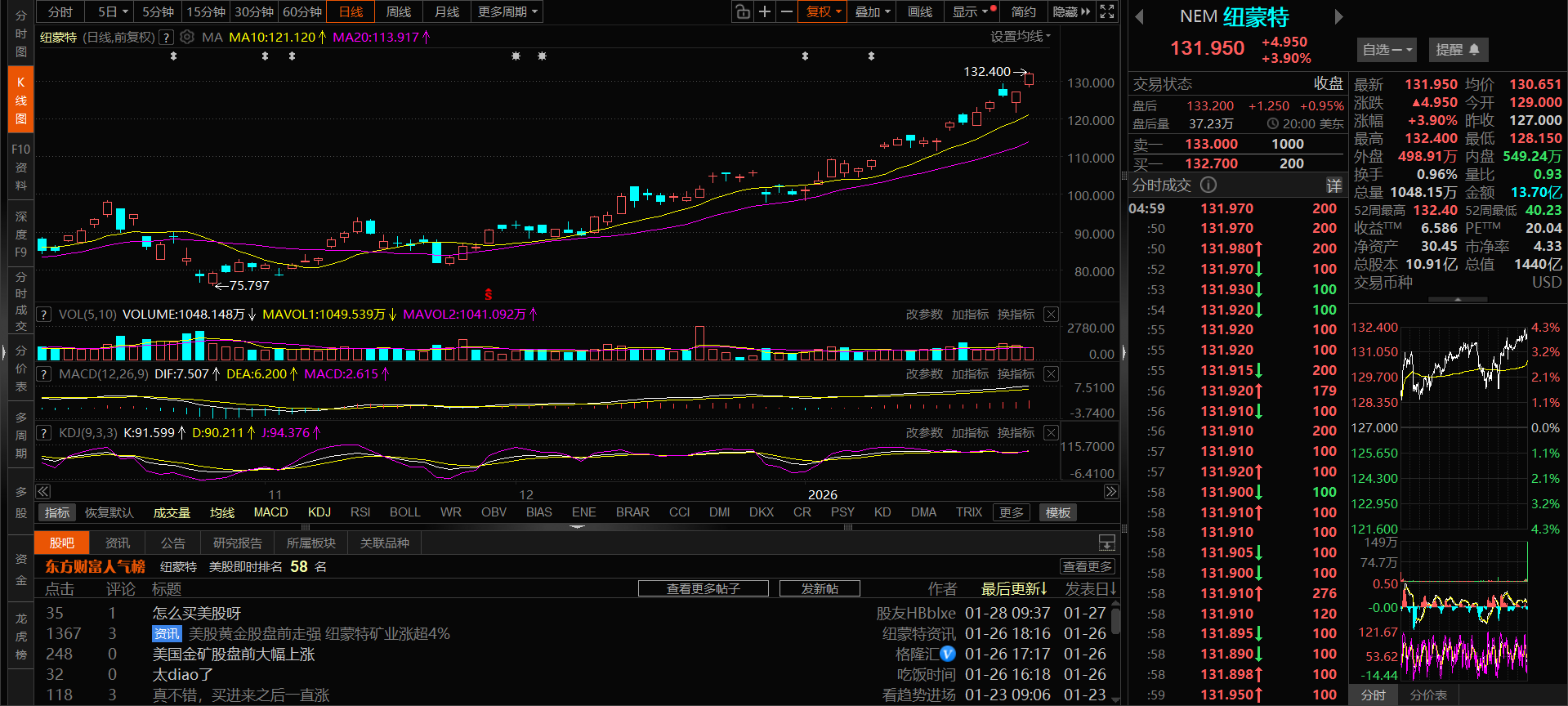Image resolution: width=1568 pixels, height=706 pixels.
Task: Click help icon for MACD indicator
Action: pos(44,374)
